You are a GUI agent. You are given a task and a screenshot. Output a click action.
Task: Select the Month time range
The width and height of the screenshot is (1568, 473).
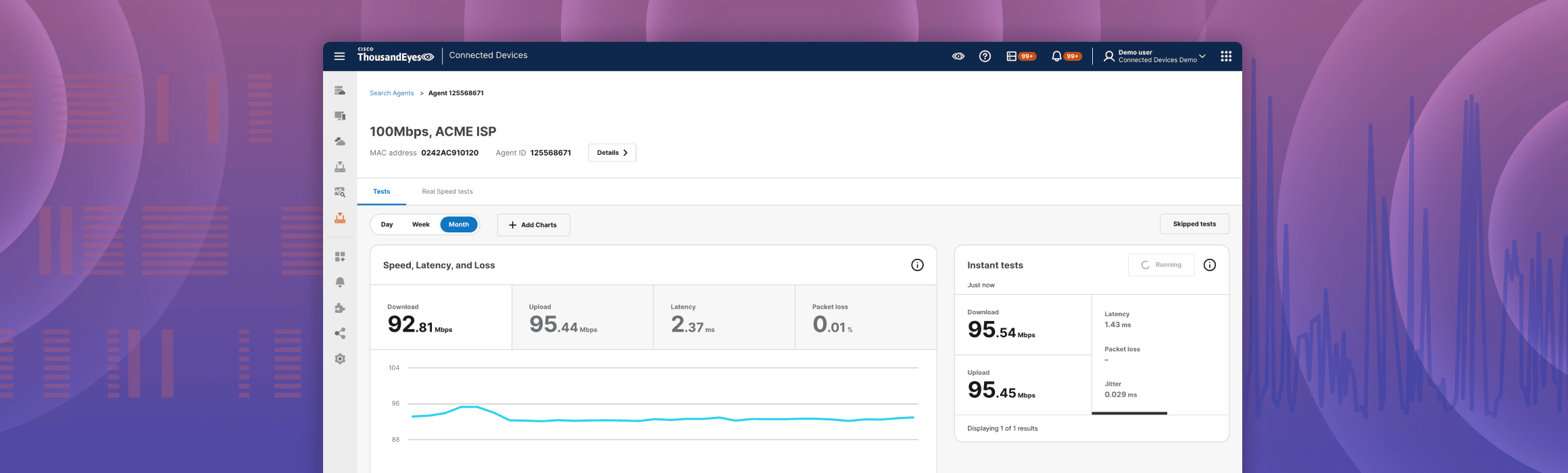459,225
